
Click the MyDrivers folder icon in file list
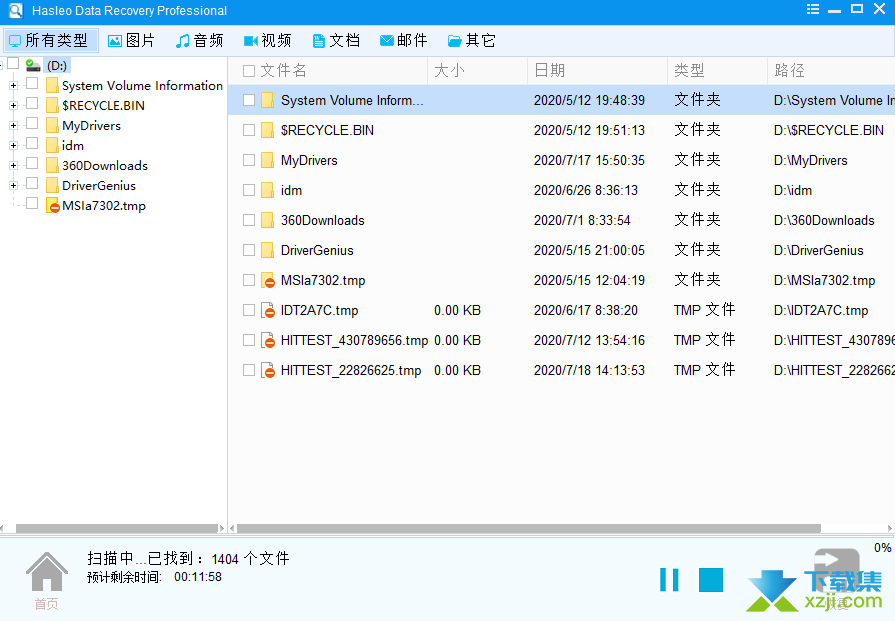click(267, 160)
